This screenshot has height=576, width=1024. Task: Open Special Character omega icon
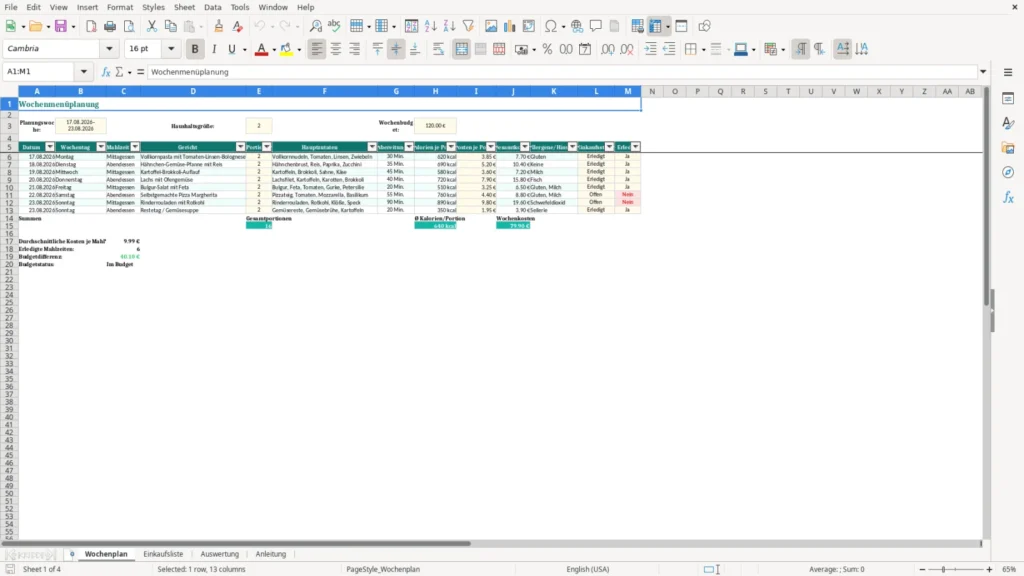point(551,26)
